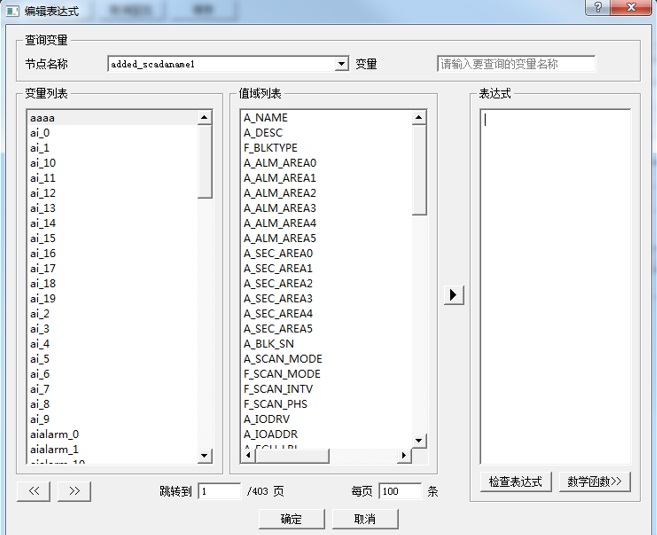The height and width of the screenshot is (535, 657).
Task: Select field A_DESC
Action: [327, 133]
